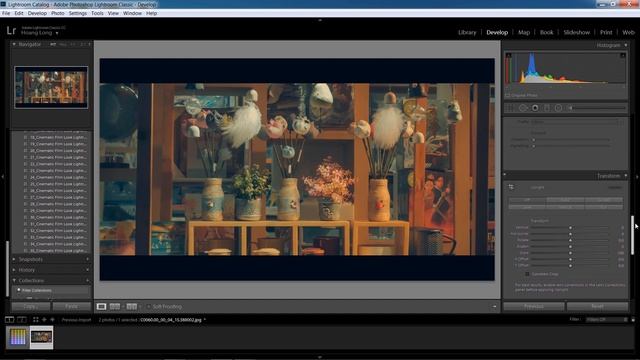
Task: Collapse the Navigator panel
Action: tap(14, 44)
